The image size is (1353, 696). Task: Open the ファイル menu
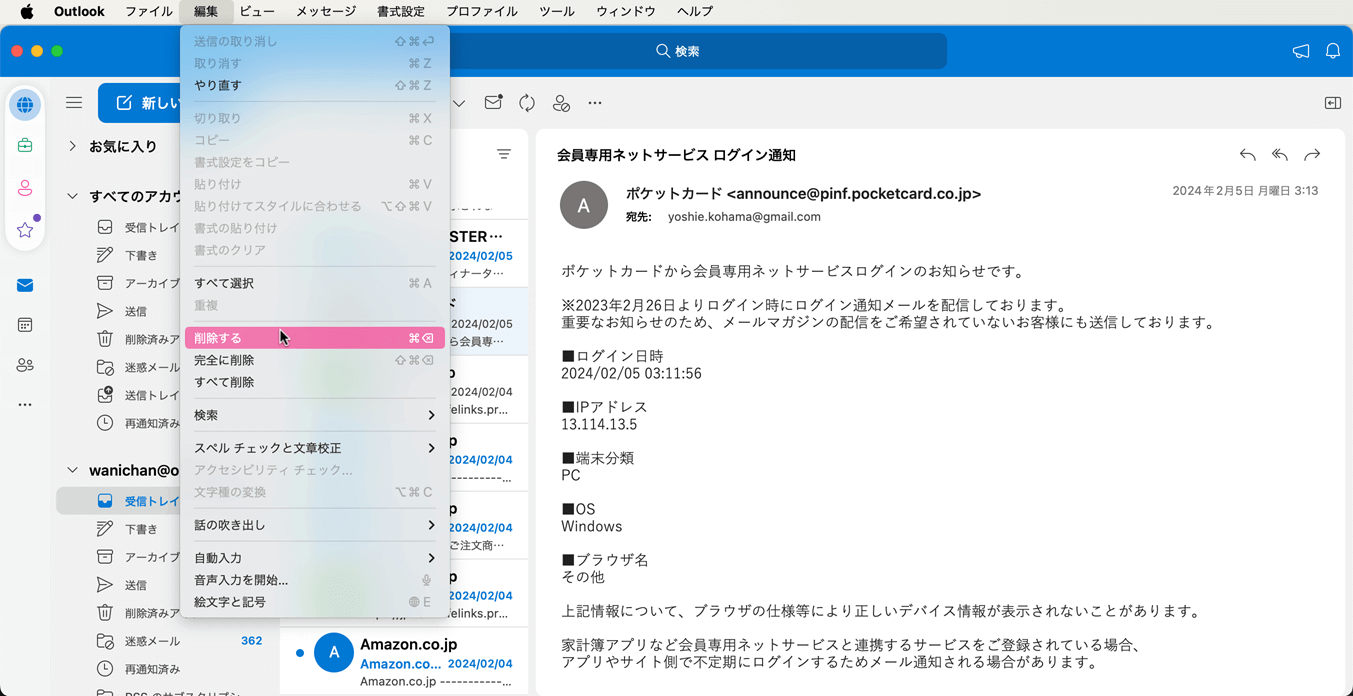pos(149,12)
